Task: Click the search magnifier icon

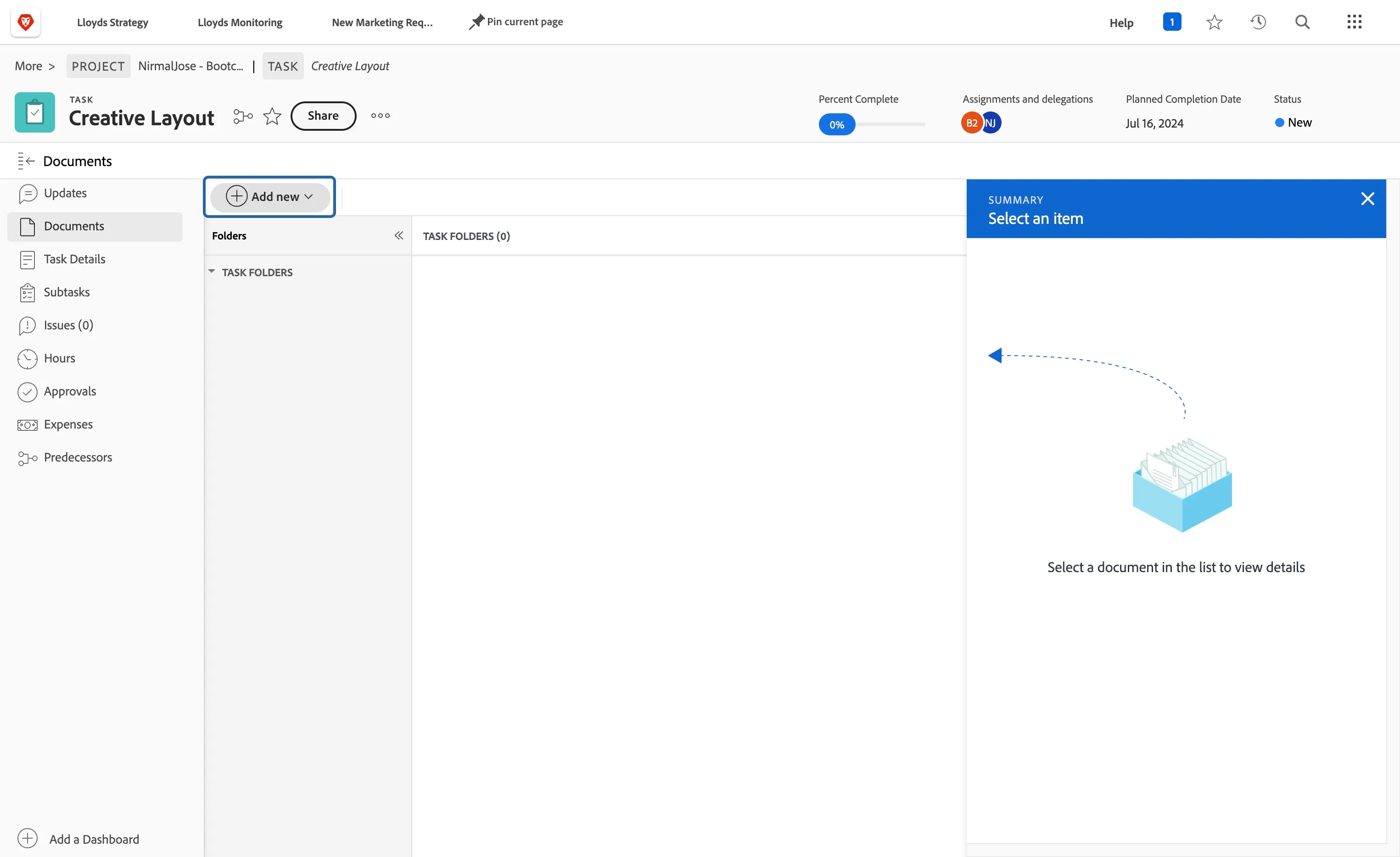Action: pyautogui.click(x=1302, y=22)
